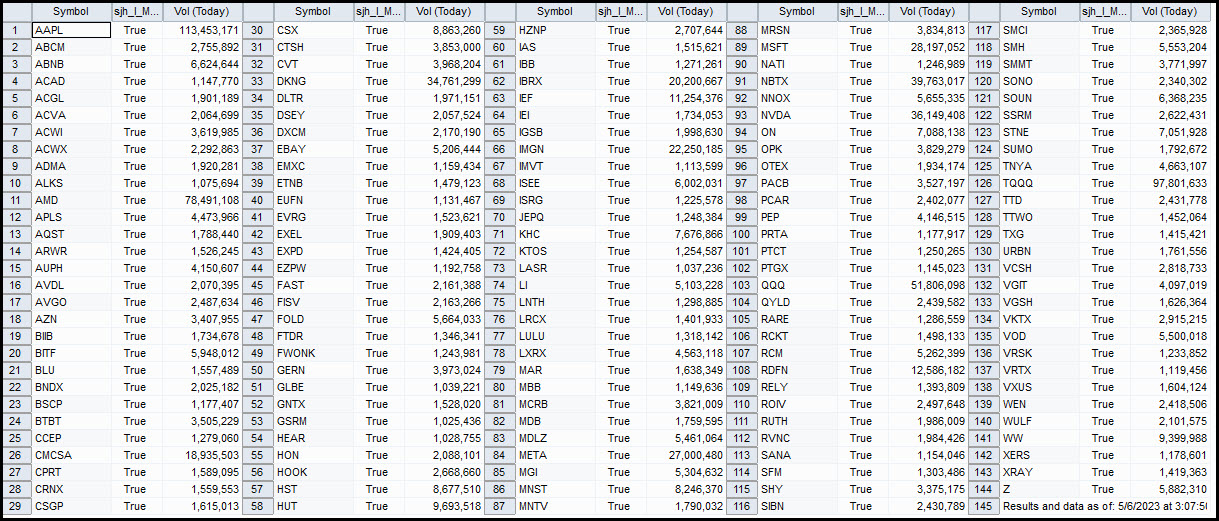This screenshot has width=1219, height=521.
Task: Click the True value in the PEP row
Action: pyautogui.click(x=861, y=217)
